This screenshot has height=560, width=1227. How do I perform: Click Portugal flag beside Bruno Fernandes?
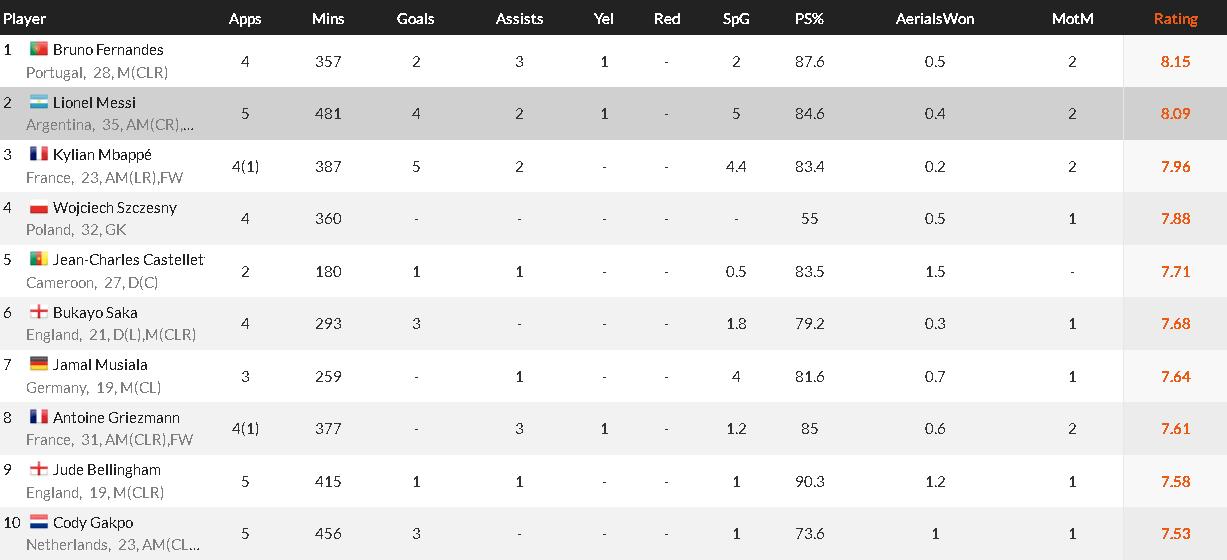pos(39,49)
